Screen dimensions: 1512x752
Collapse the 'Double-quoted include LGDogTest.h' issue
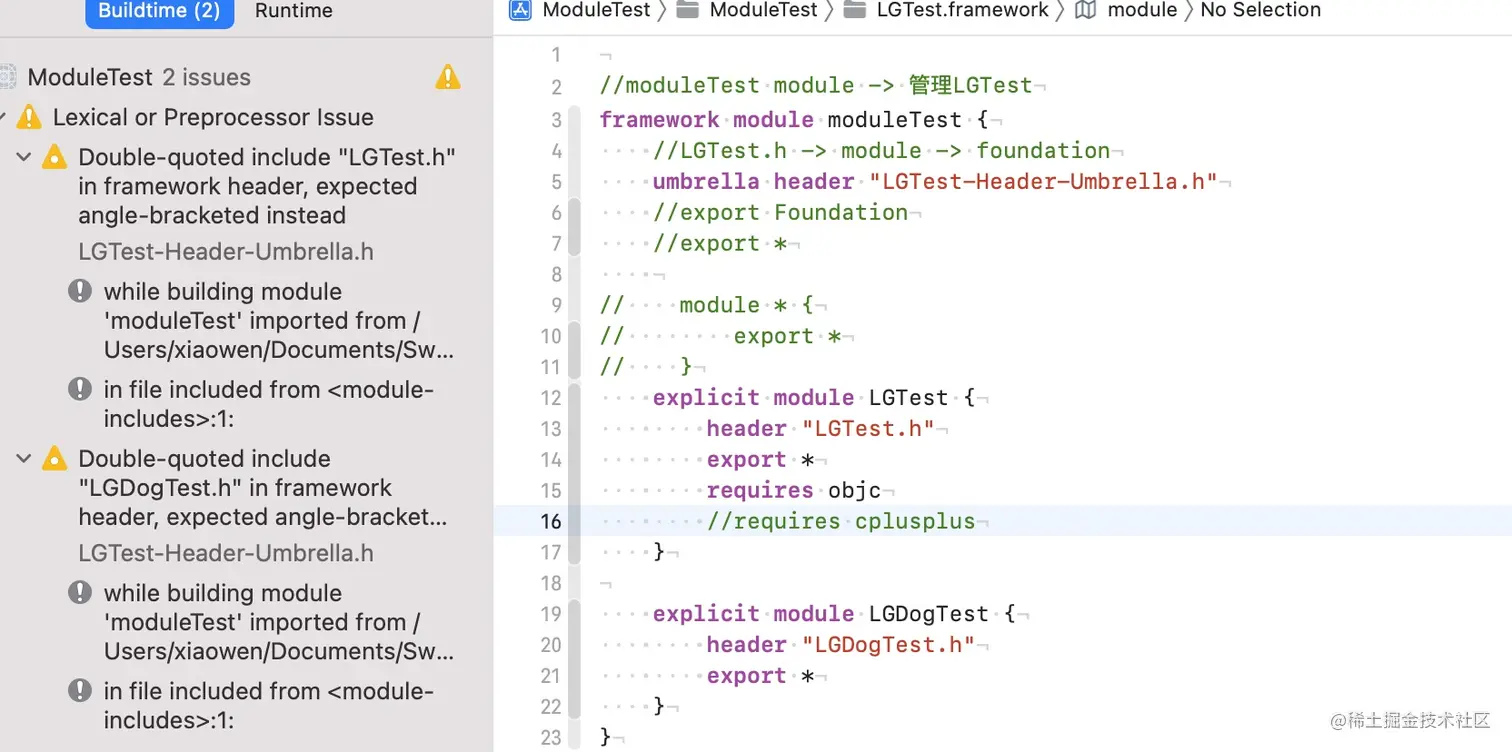[x=24, y=458]
